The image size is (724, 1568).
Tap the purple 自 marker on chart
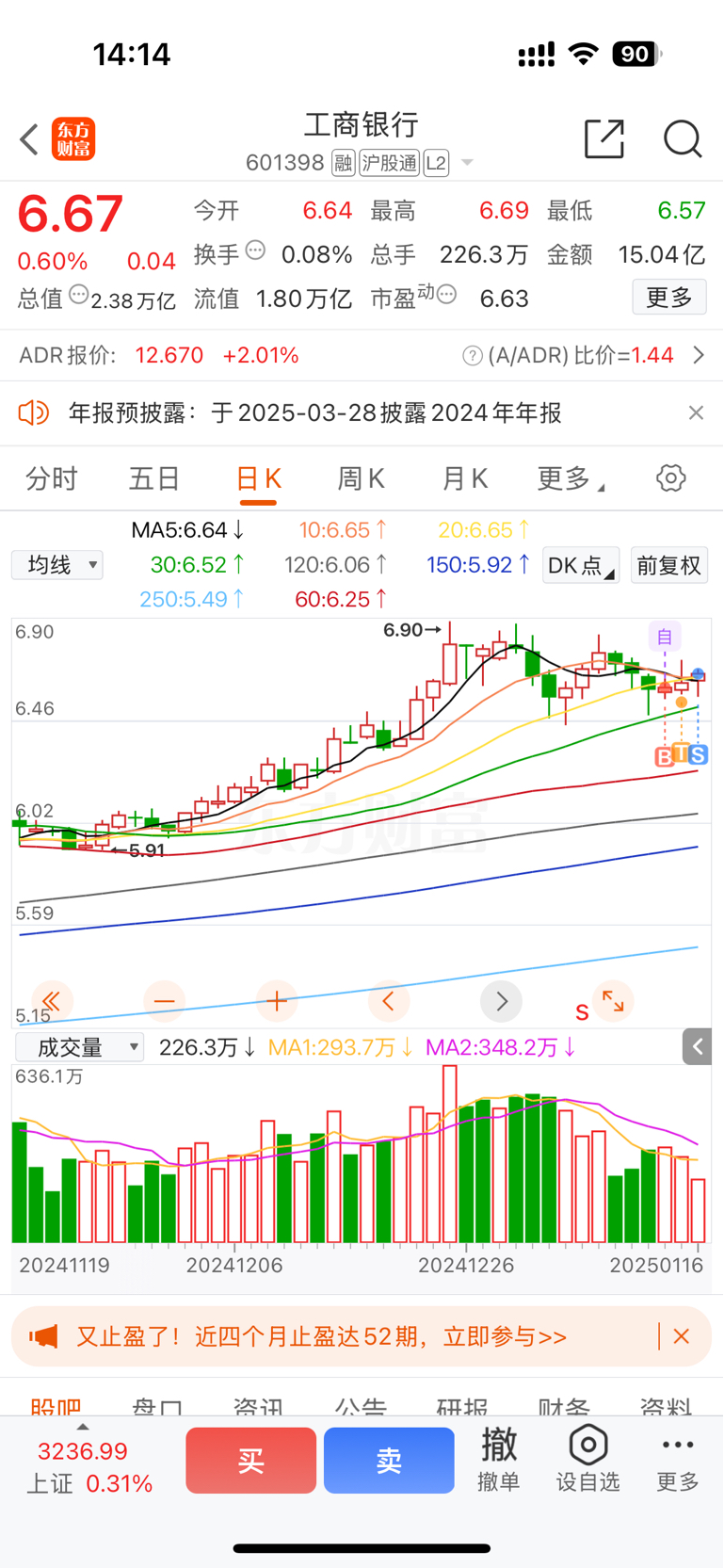click(x=664, y=638)
